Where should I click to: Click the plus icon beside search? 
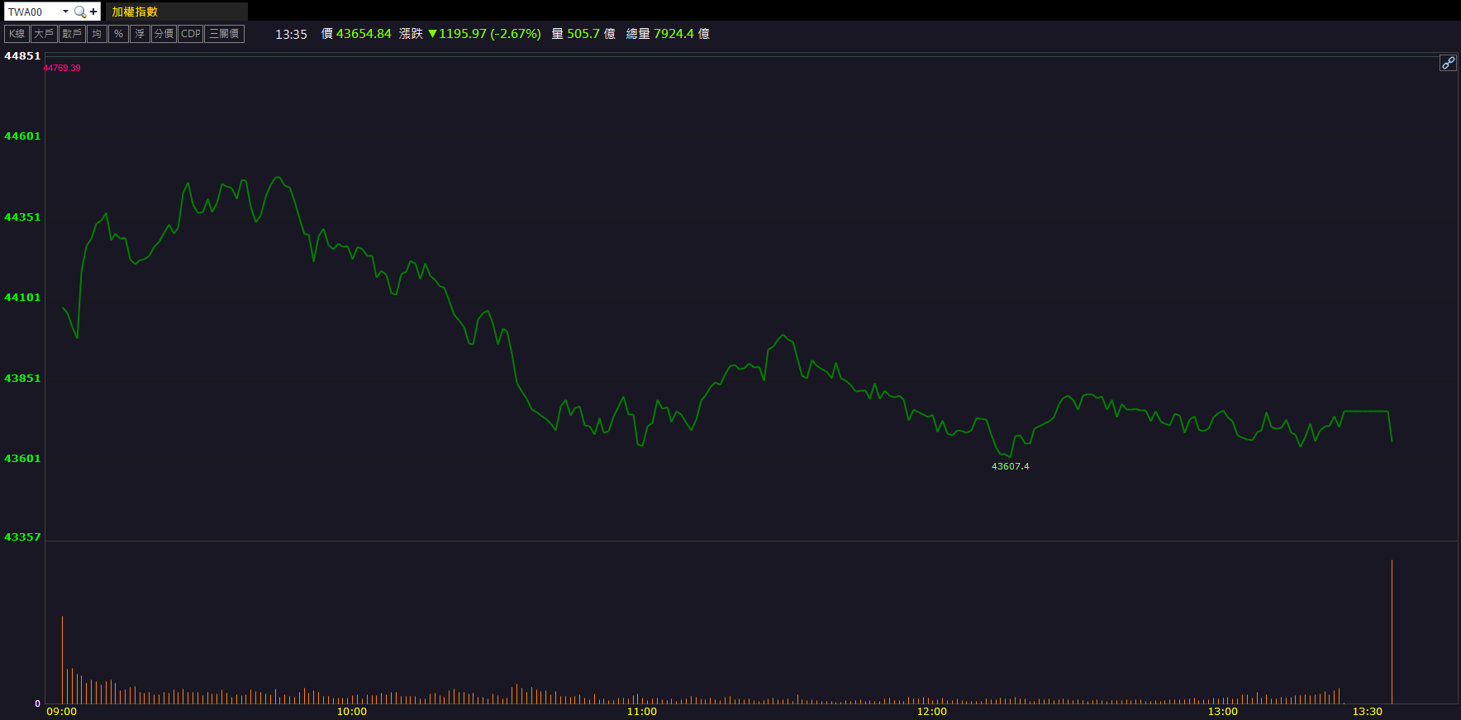[93, 12]
